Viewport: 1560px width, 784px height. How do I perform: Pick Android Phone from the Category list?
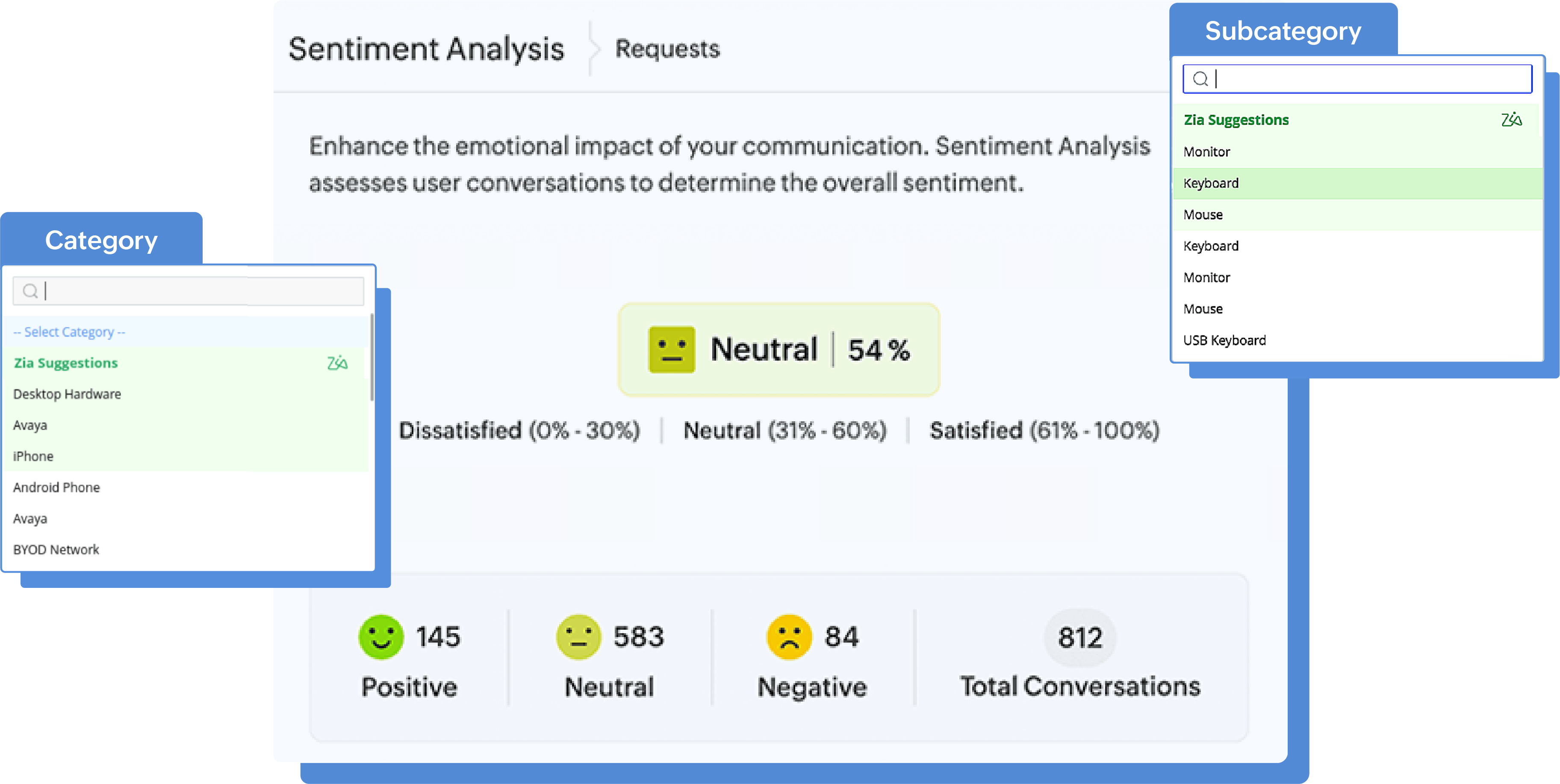pos(56,487)
